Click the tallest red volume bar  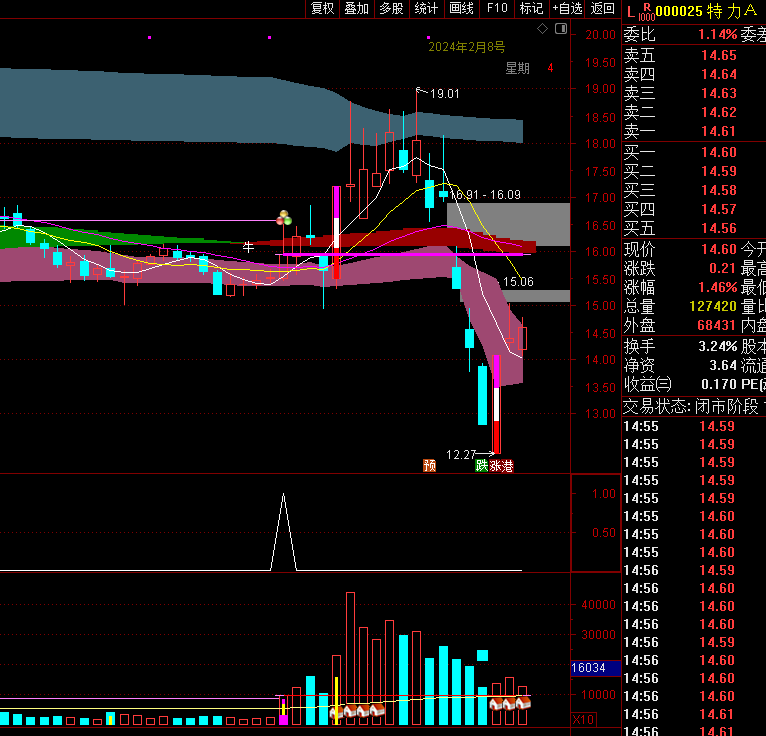(350, 658)
